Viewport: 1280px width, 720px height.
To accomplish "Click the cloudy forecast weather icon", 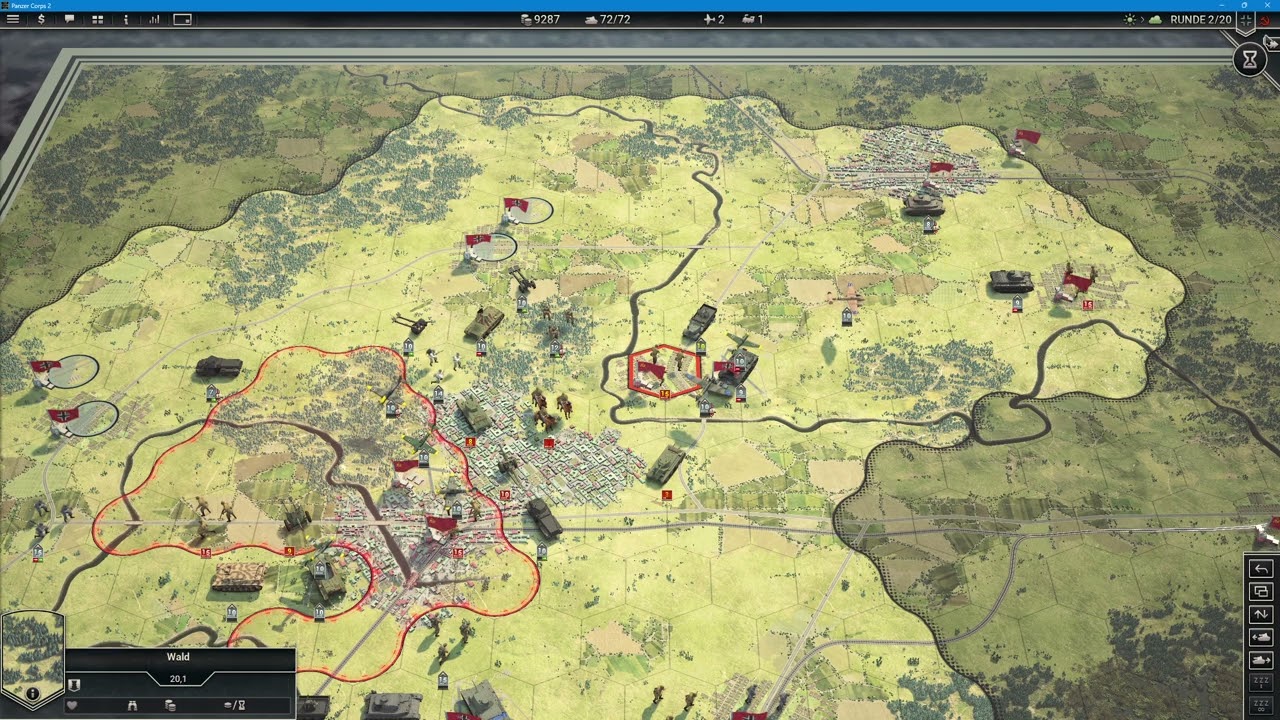I will (x=1155, y=20).
